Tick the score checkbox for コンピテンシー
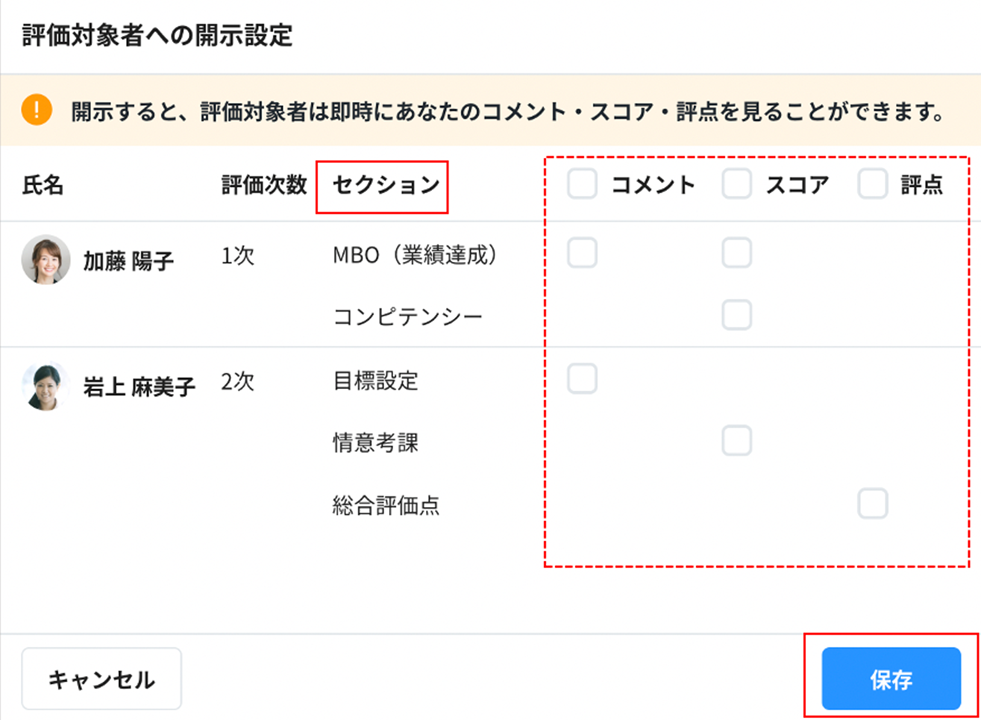The height and width of the screenshot is (720, 981). point(737,315)
